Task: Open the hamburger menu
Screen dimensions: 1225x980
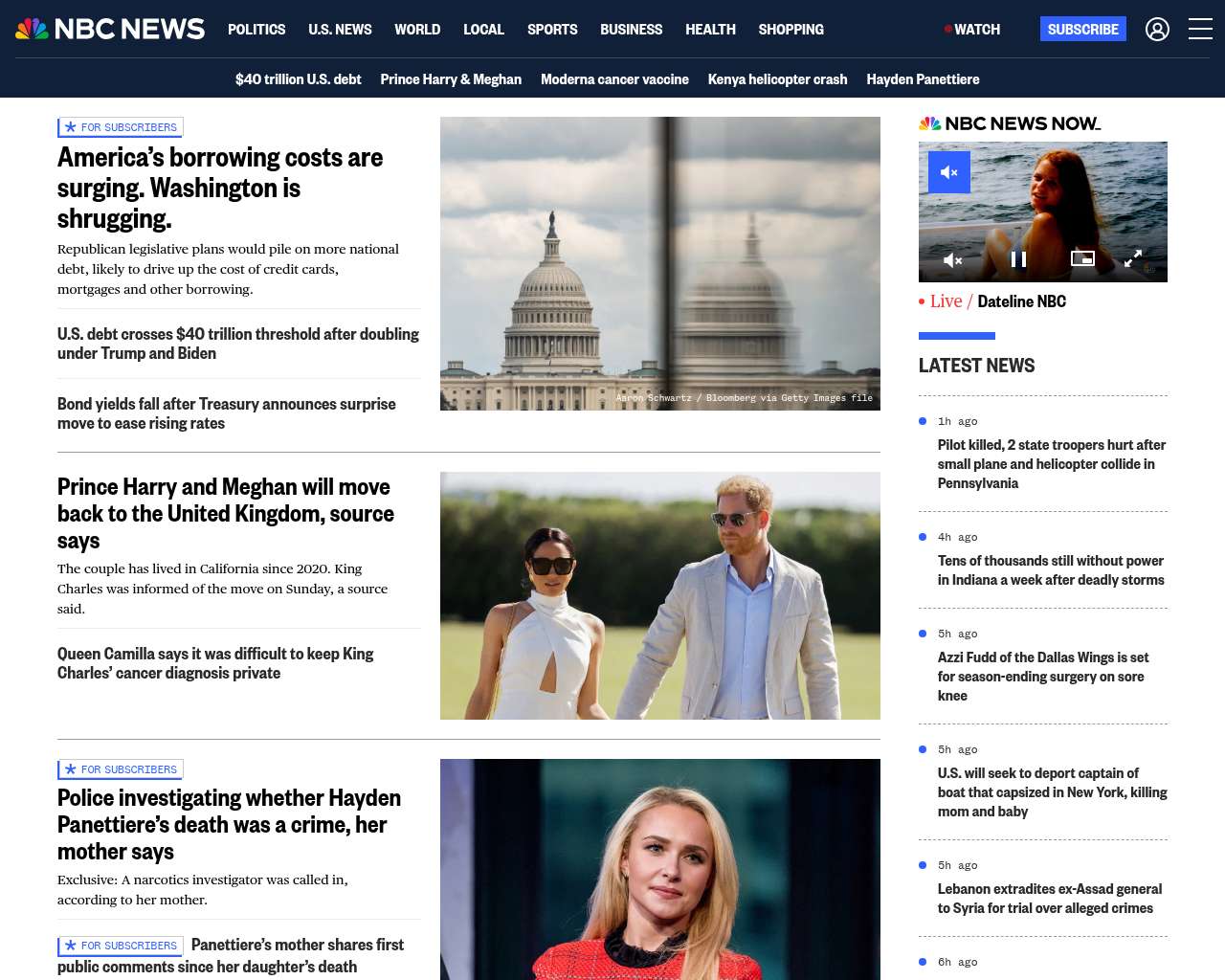Action: pyautogui.click(x=1200, y=30)
